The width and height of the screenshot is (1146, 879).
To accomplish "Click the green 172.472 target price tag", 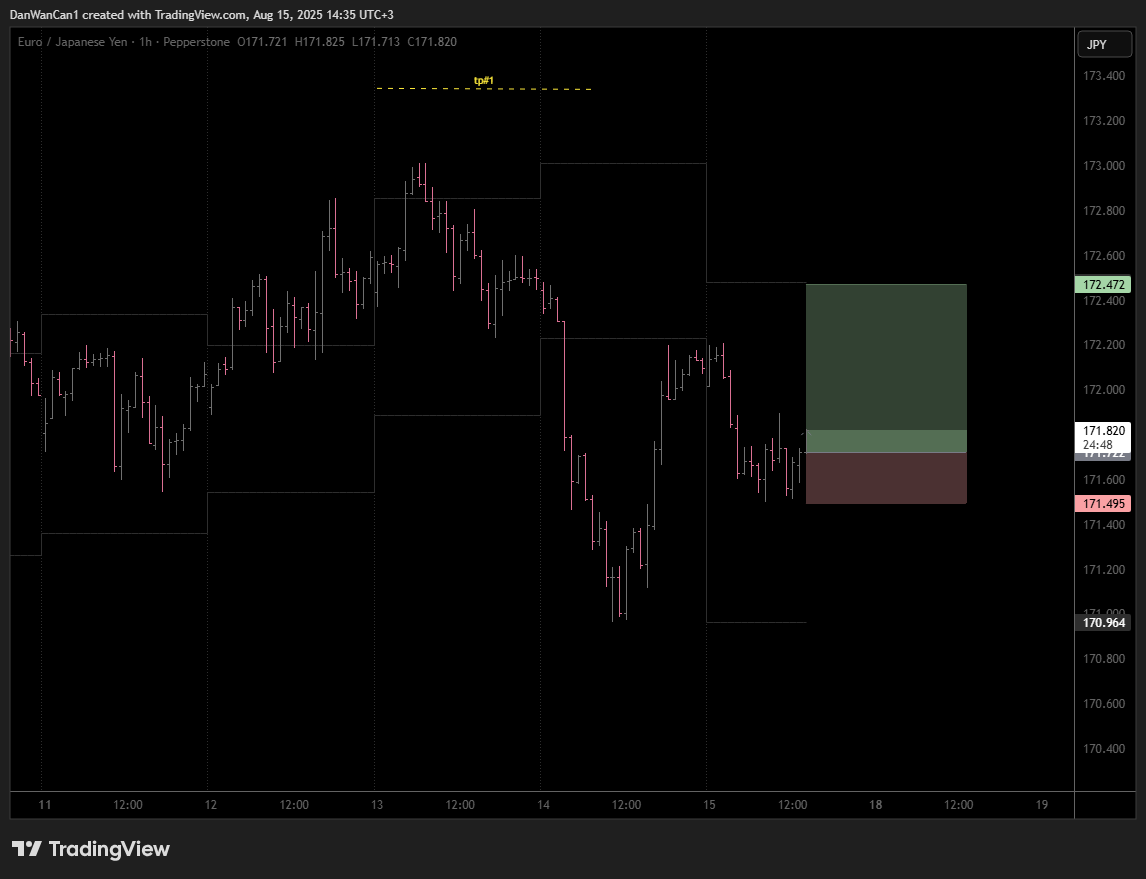I will (1103, 284).
